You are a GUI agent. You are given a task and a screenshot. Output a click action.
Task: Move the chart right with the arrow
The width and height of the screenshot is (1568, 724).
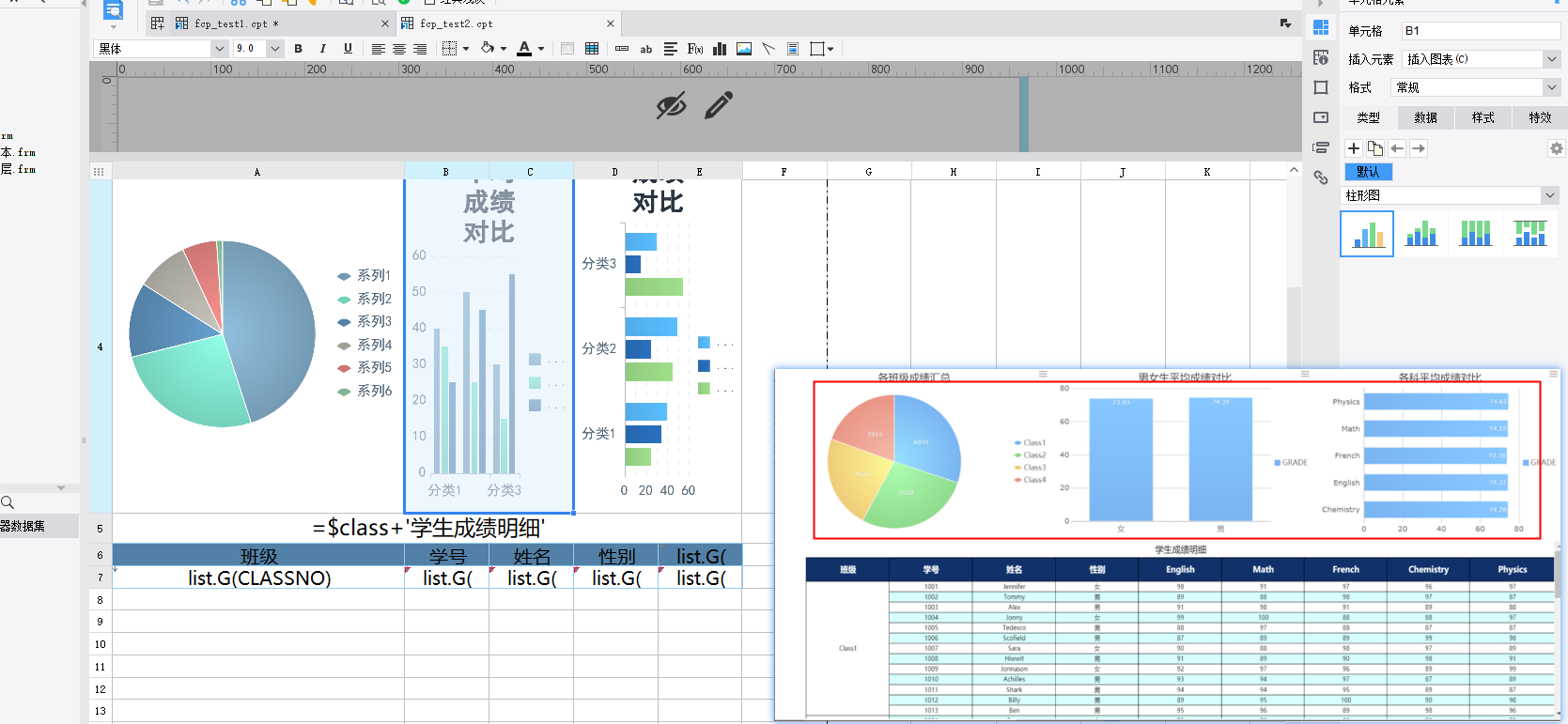(1419, 148)
